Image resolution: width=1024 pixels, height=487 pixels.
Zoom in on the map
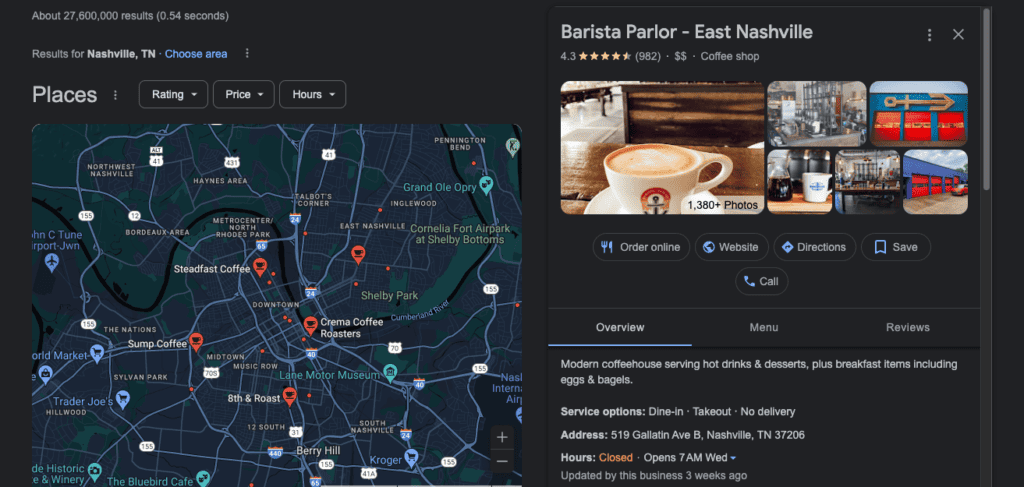pyautogui.click(x=502, y=437)
